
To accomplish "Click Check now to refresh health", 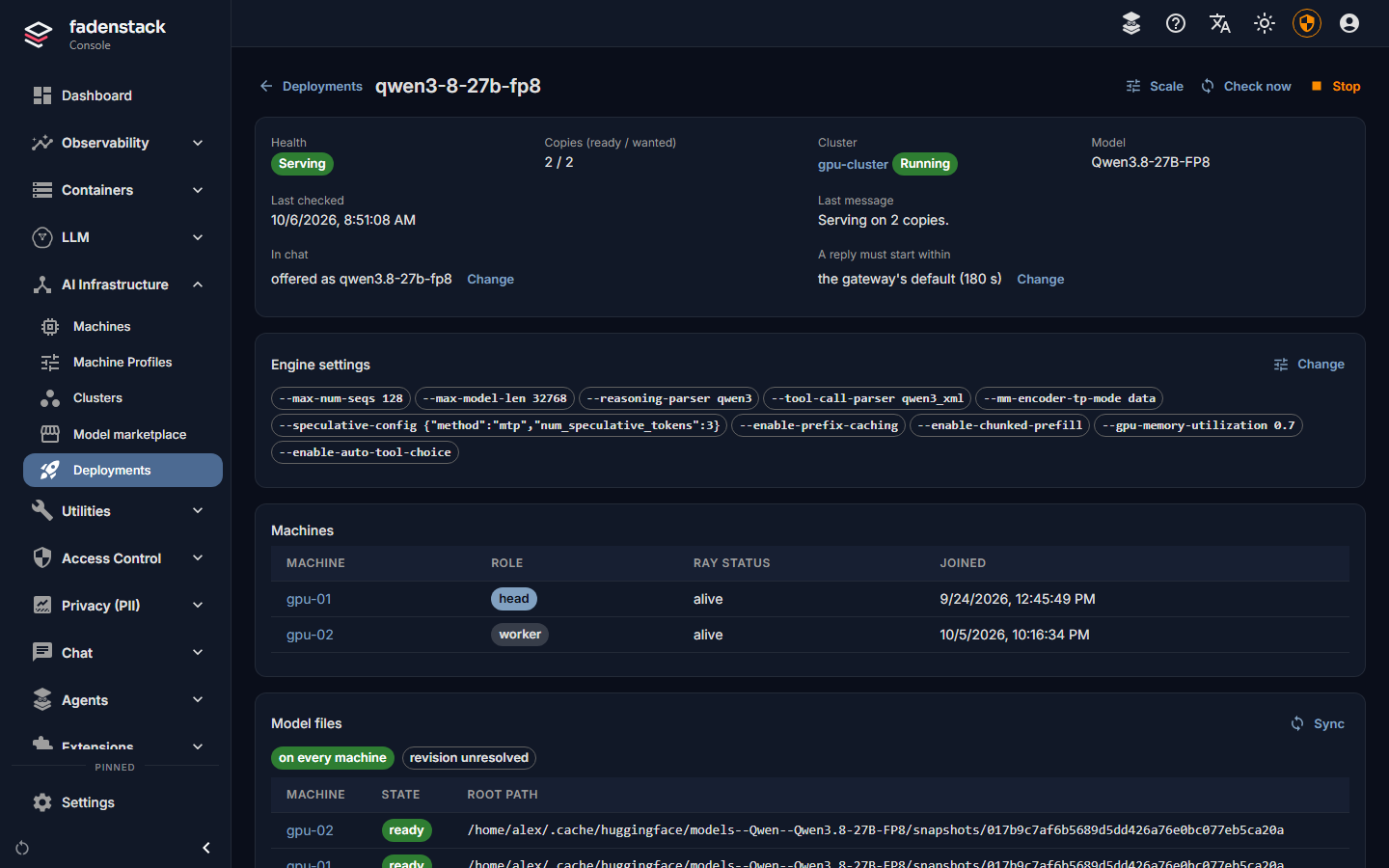I will tap(1246, 86).
